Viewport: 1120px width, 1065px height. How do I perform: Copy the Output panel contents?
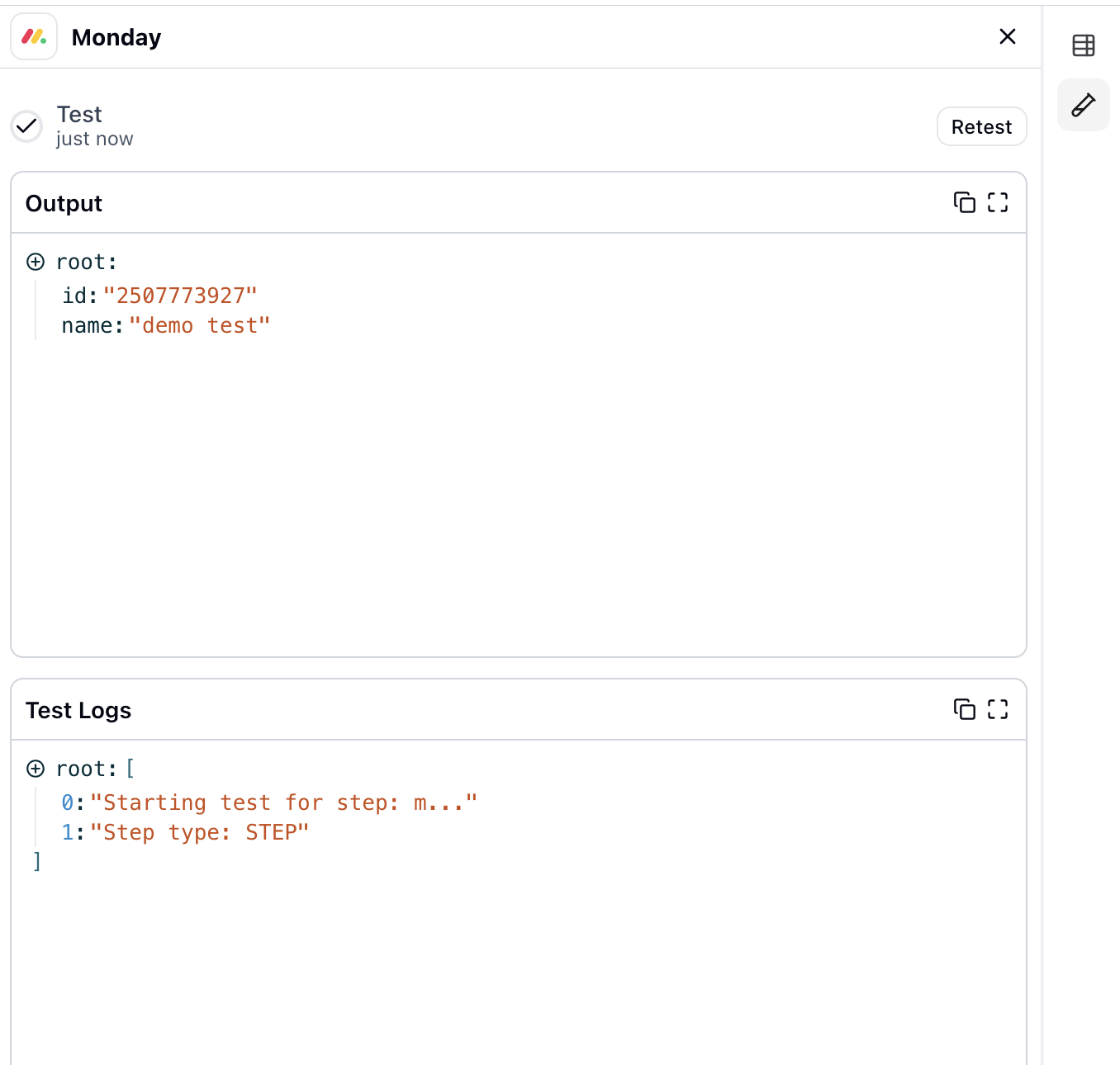964,202
